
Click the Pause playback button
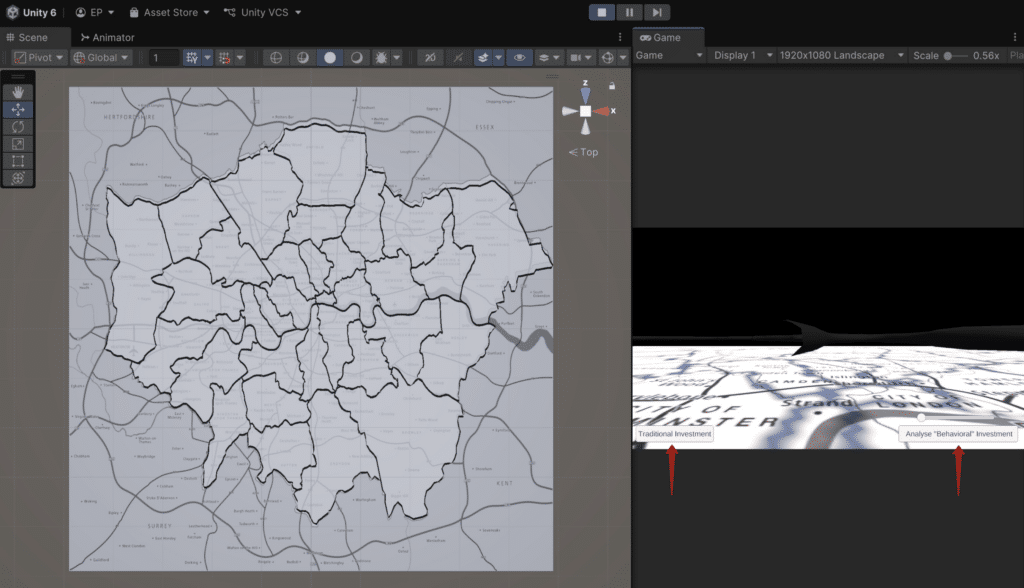[x=629, y=12]
